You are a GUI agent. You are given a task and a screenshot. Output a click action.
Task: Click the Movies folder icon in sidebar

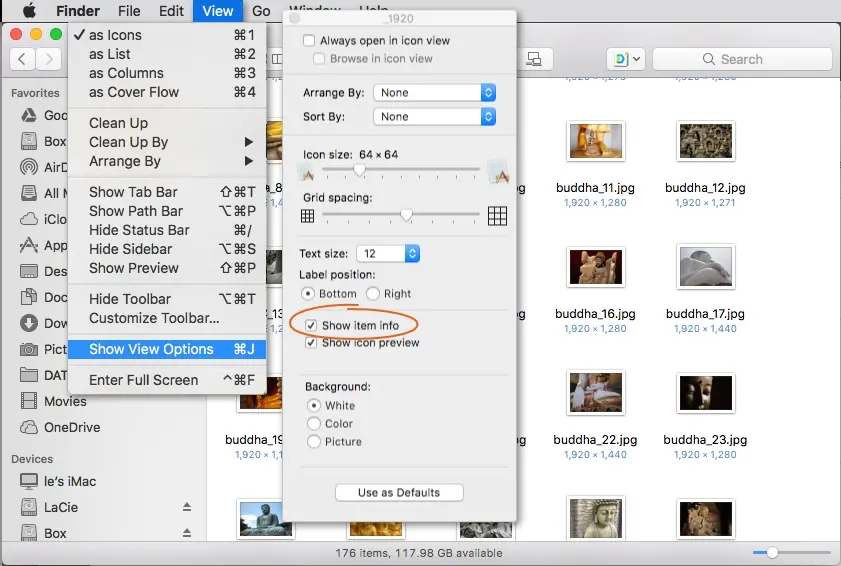click(x=28, y=401)
